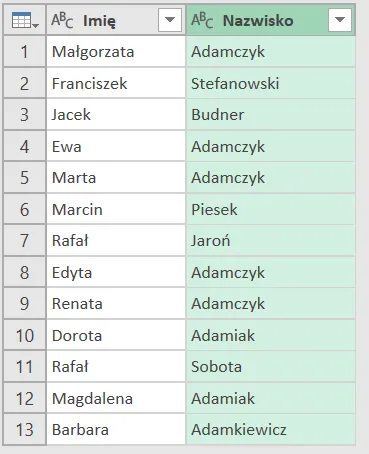
Task: Click the Adamkiewicz surname cell
Action: click(271, 430)
